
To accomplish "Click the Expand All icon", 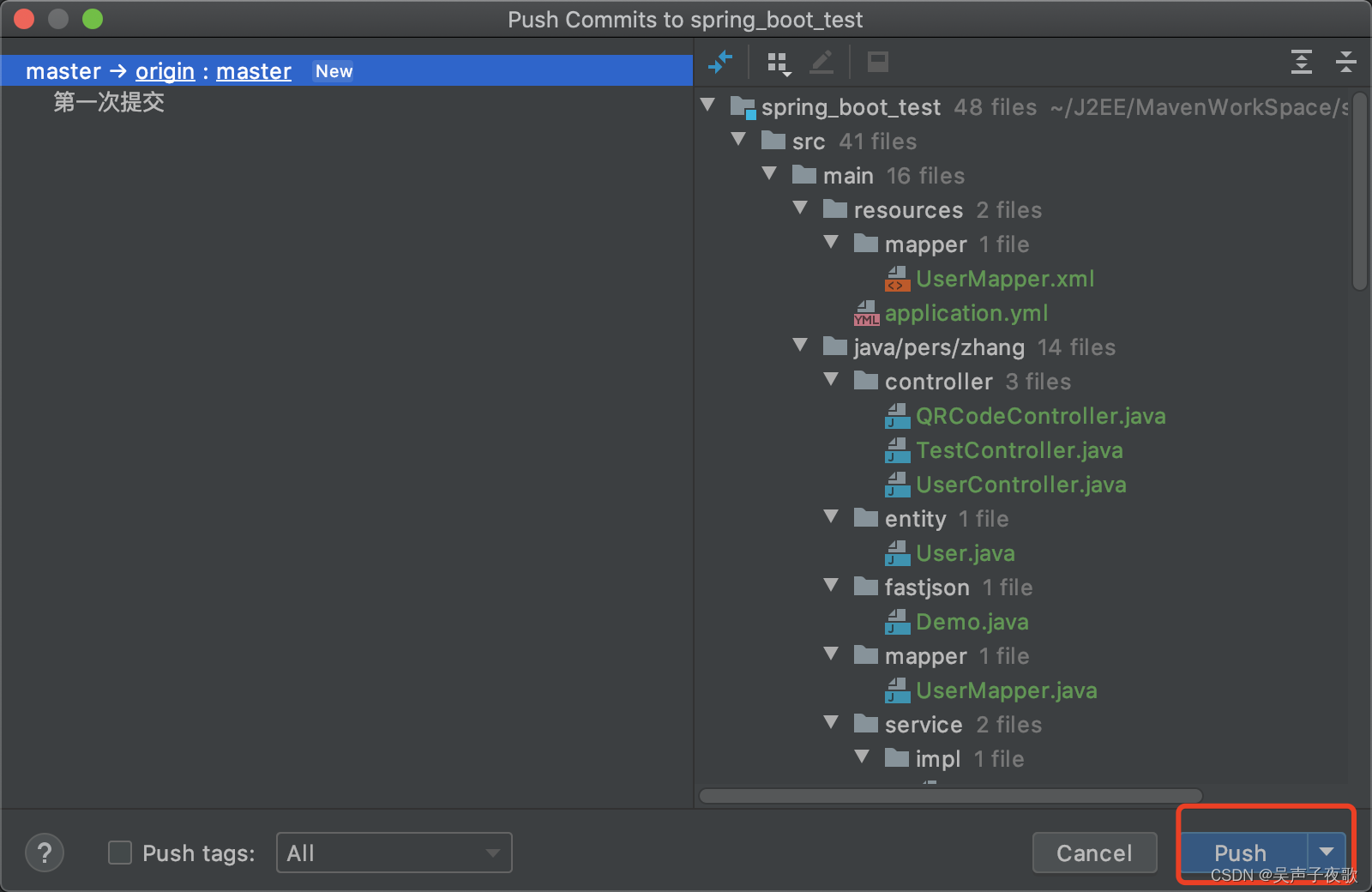I will (x=1302, y=62).
